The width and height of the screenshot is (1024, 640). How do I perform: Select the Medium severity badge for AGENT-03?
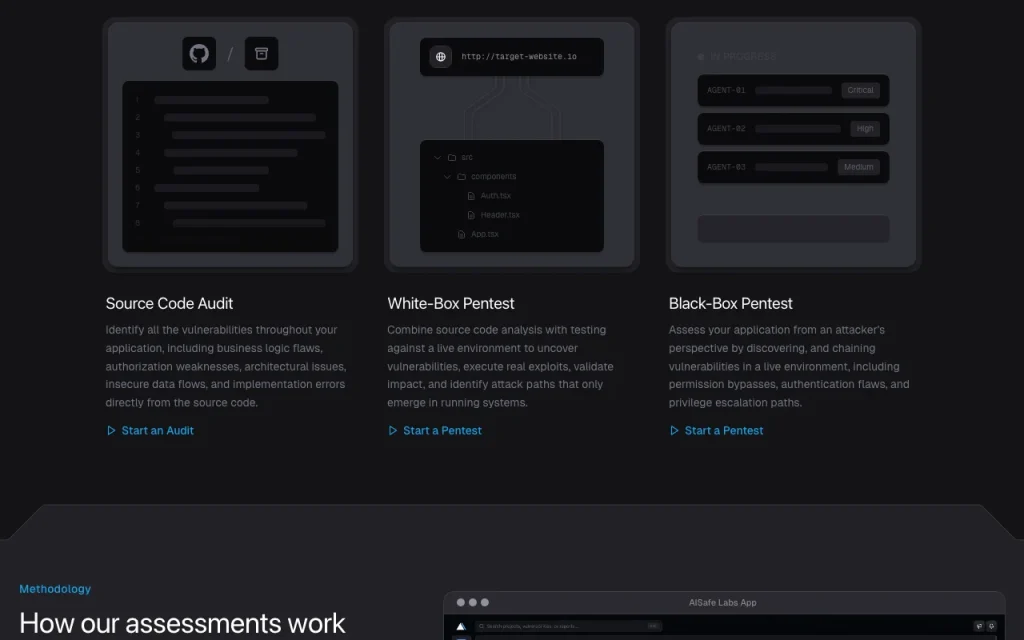858,167
